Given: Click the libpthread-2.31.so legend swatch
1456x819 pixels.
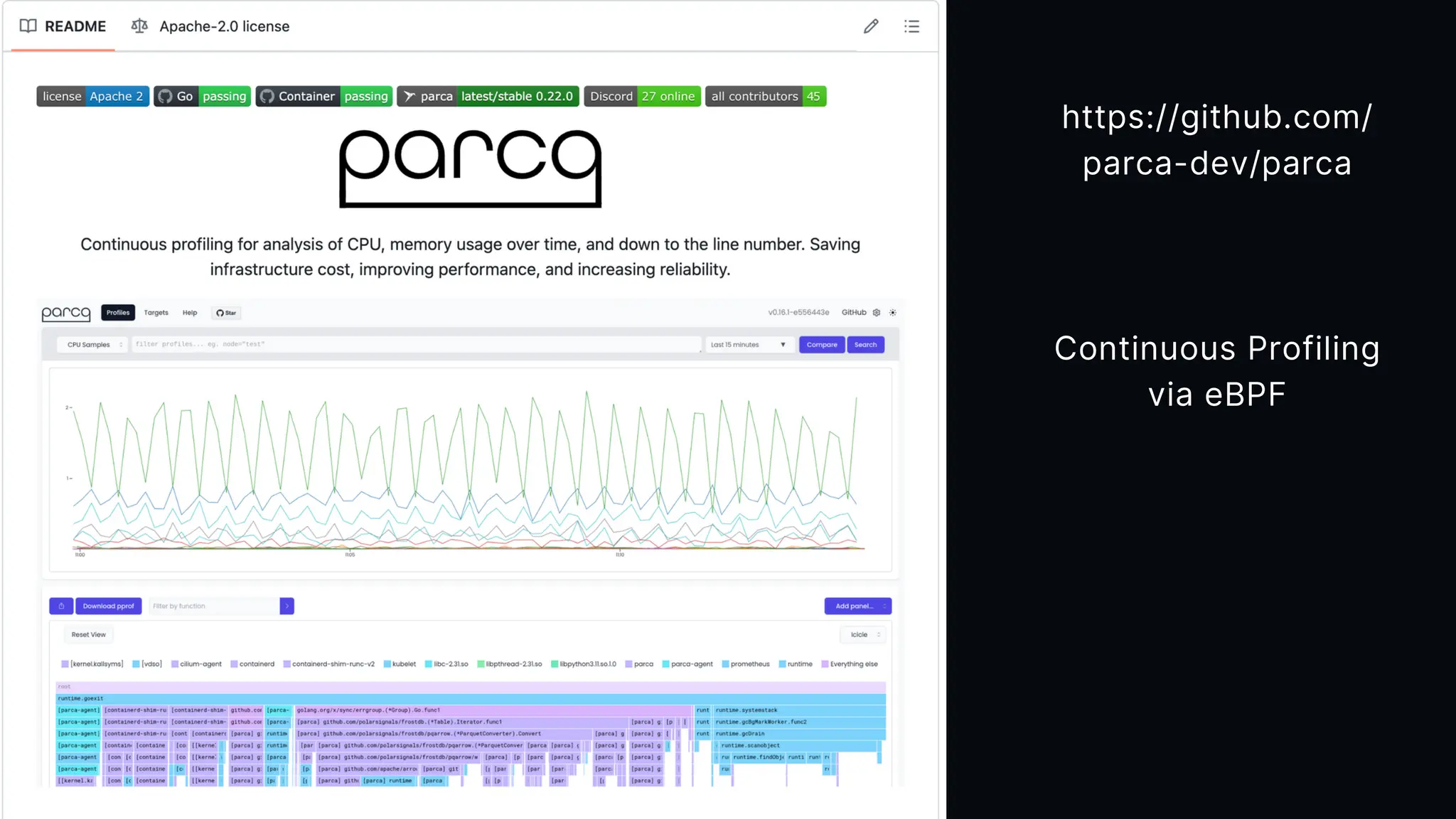Looking at the screenshot, I should [x=481, y=664].
